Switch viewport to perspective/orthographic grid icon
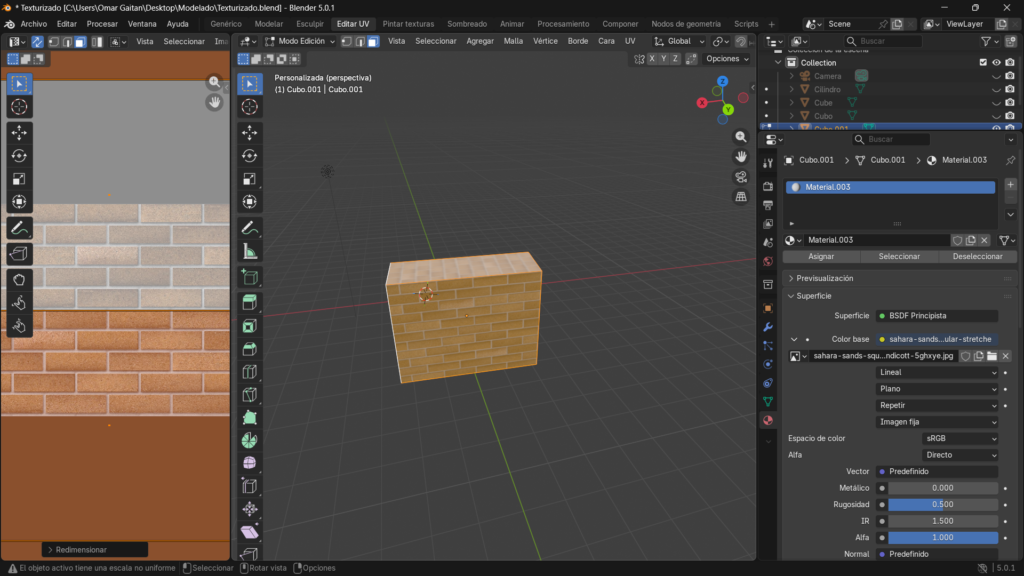Viewport: 1024px width, 576px height. coord(741,197)
